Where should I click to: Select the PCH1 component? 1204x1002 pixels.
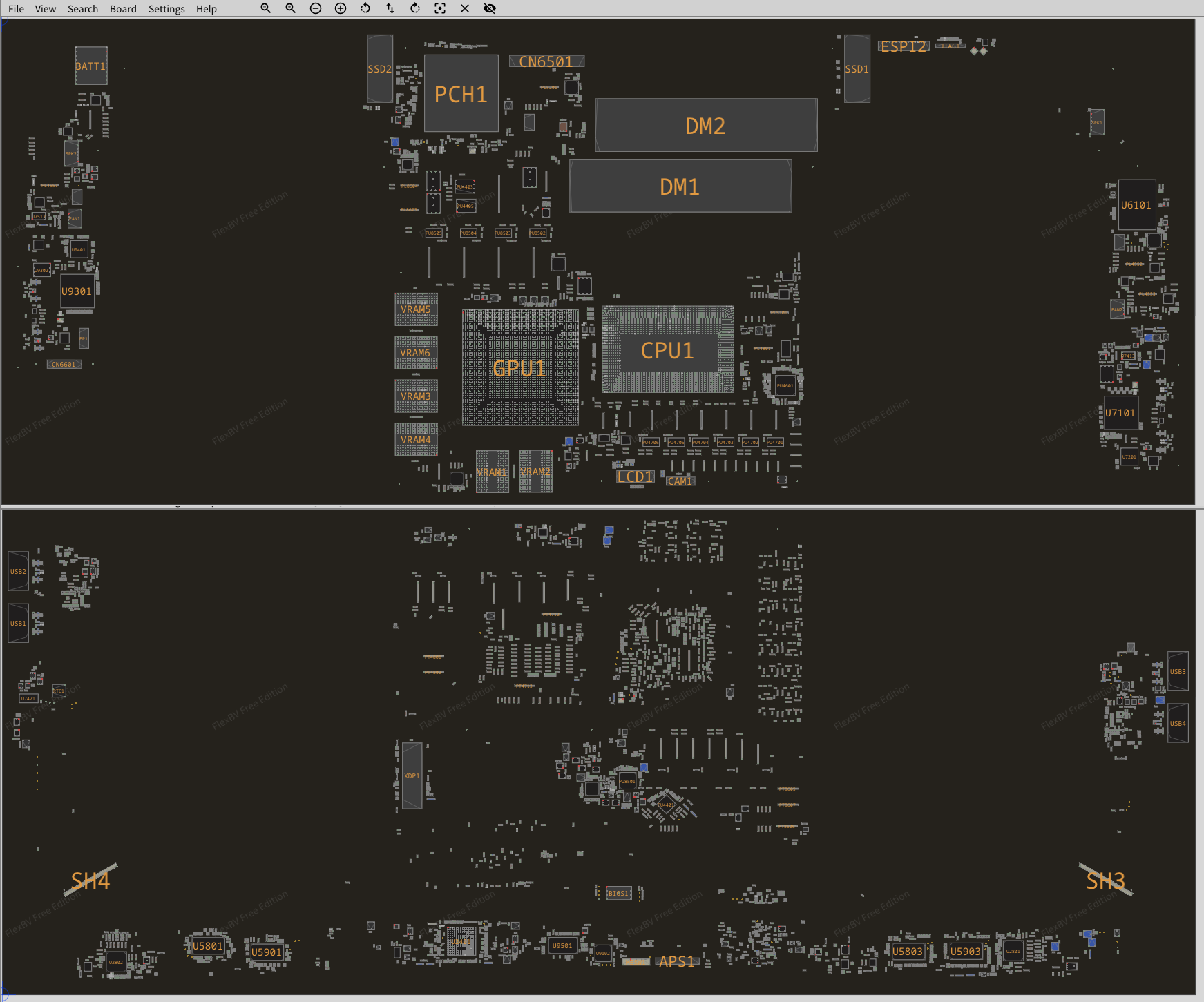461,94
